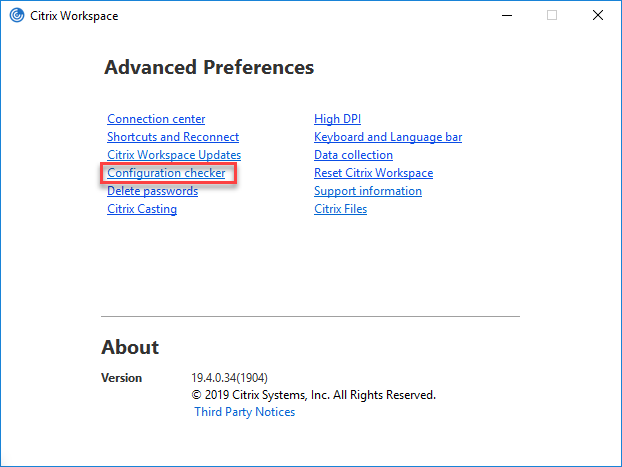Open High DPI settings

338,119
